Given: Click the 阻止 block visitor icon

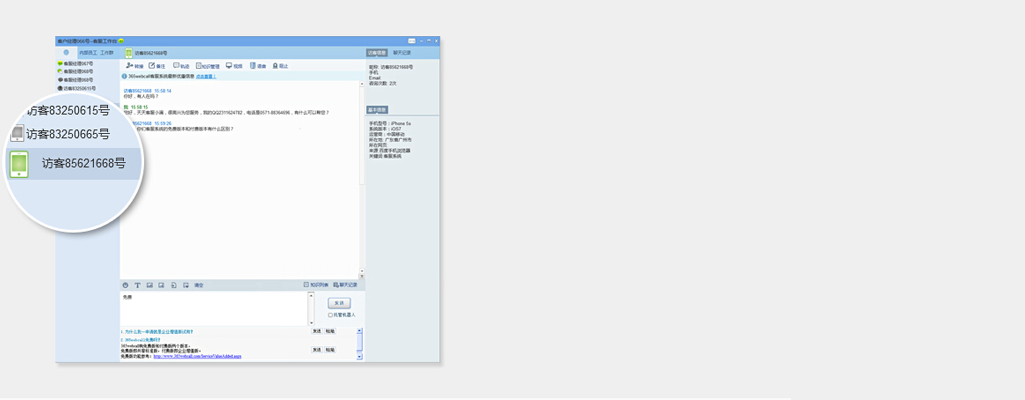Looking at the screenshot, I should tap(280, 65).
